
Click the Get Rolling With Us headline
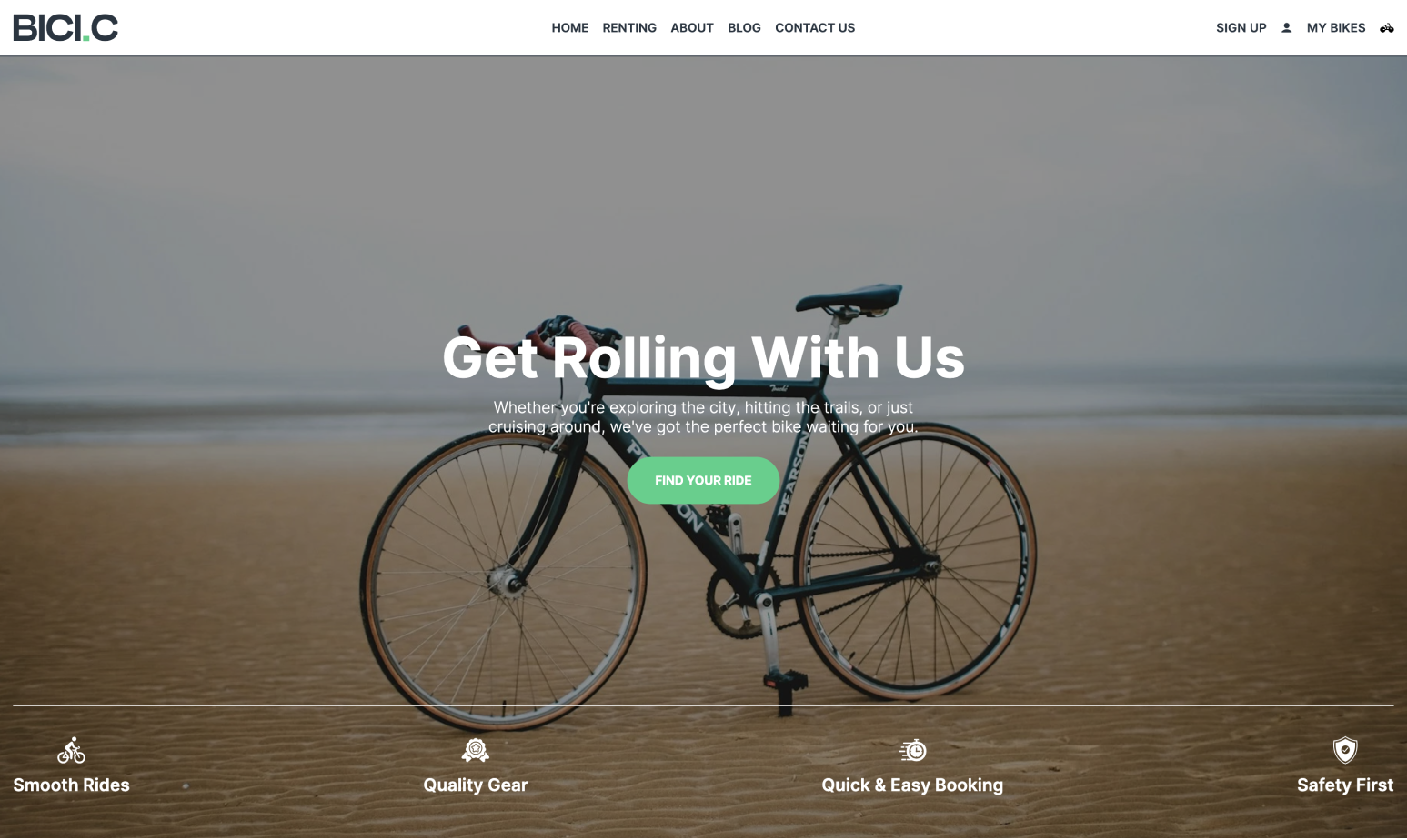703,357
